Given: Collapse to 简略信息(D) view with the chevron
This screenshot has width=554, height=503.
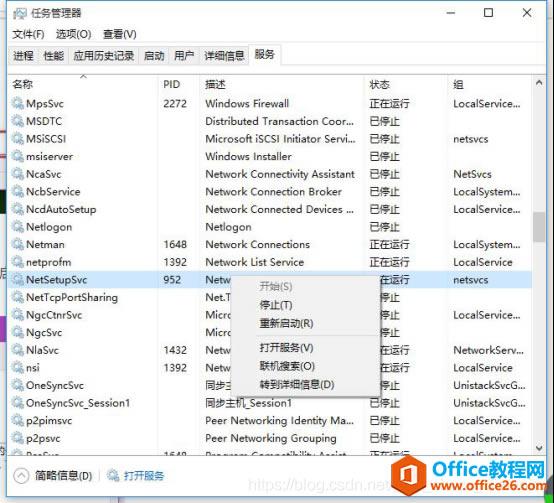Looking at the screenshot, I should (21, 476).
